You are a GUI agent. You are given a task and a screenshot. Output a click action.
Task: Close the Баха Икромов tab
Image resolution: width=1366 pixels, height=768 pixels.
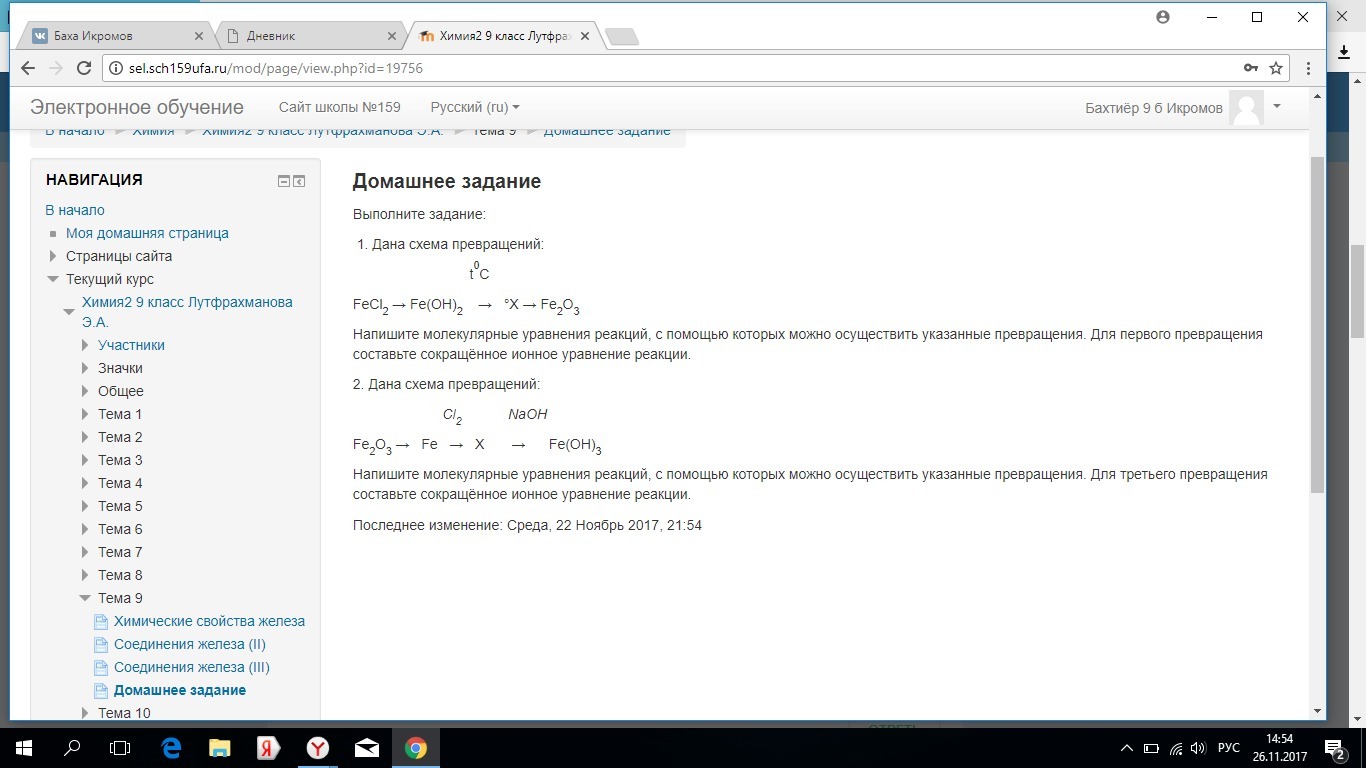(198, 36)
